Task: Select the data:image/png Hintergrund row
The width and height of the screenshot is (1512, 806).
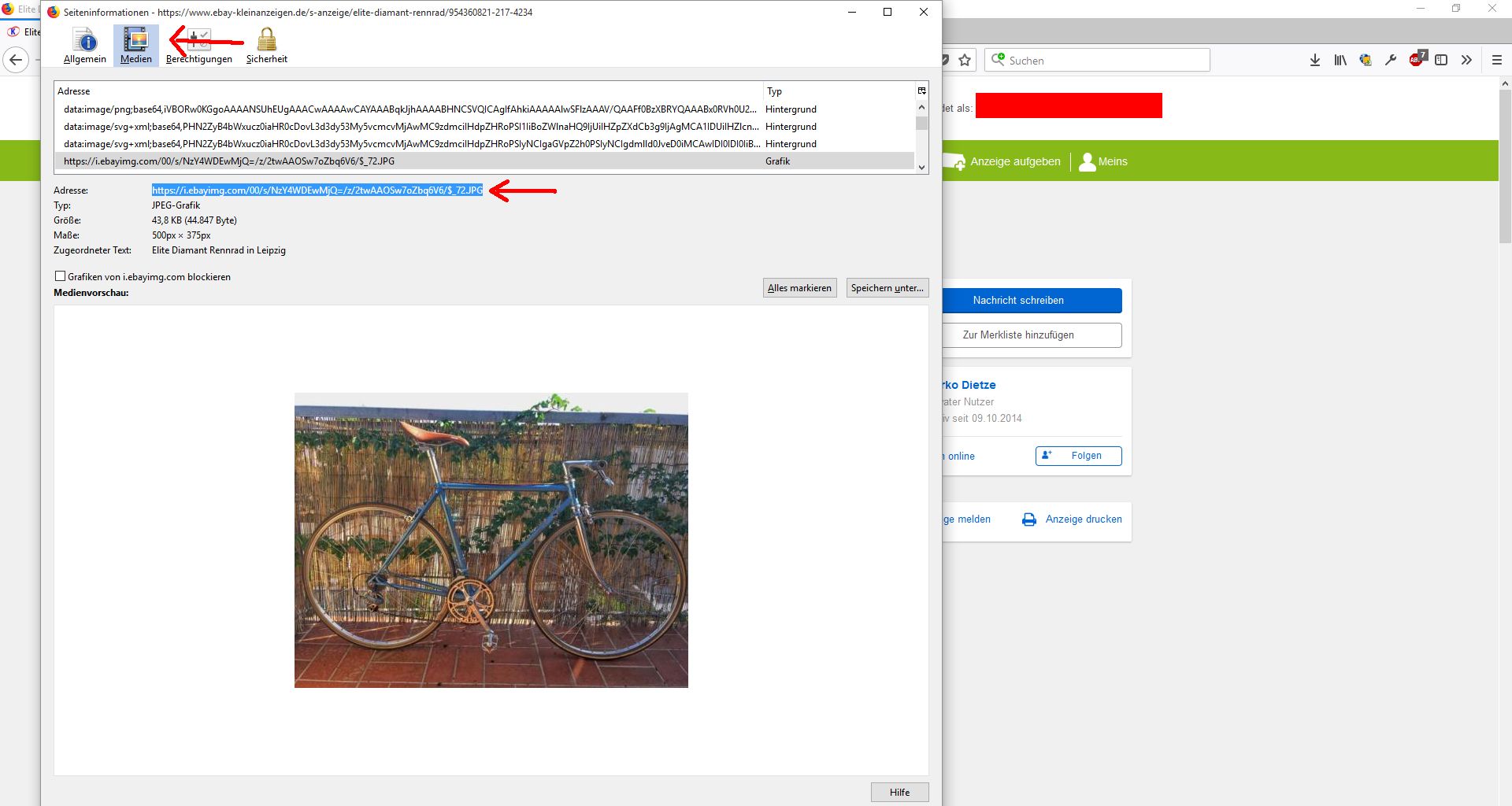Action: pyautogui.click(x=484, y=109)
